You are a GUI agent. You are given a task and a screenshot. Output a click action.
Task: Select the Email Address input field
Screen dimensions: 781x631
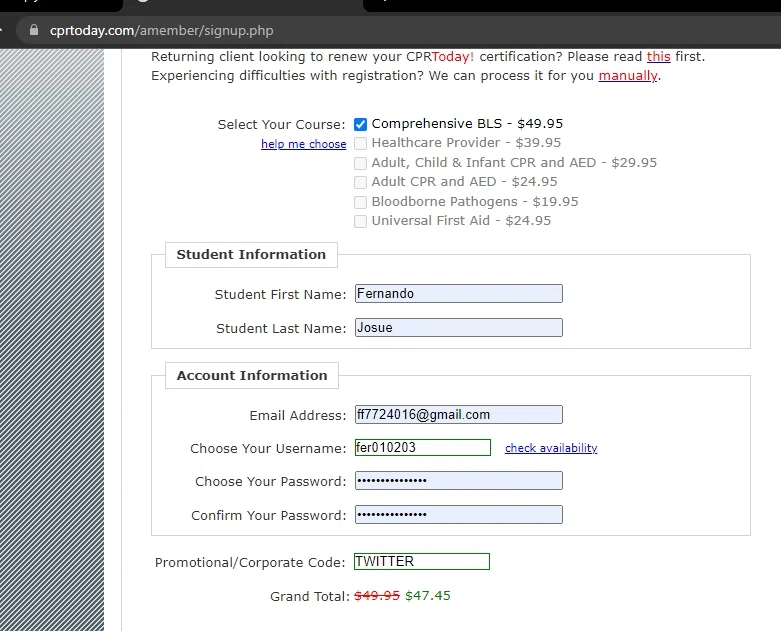coord(459,414)
